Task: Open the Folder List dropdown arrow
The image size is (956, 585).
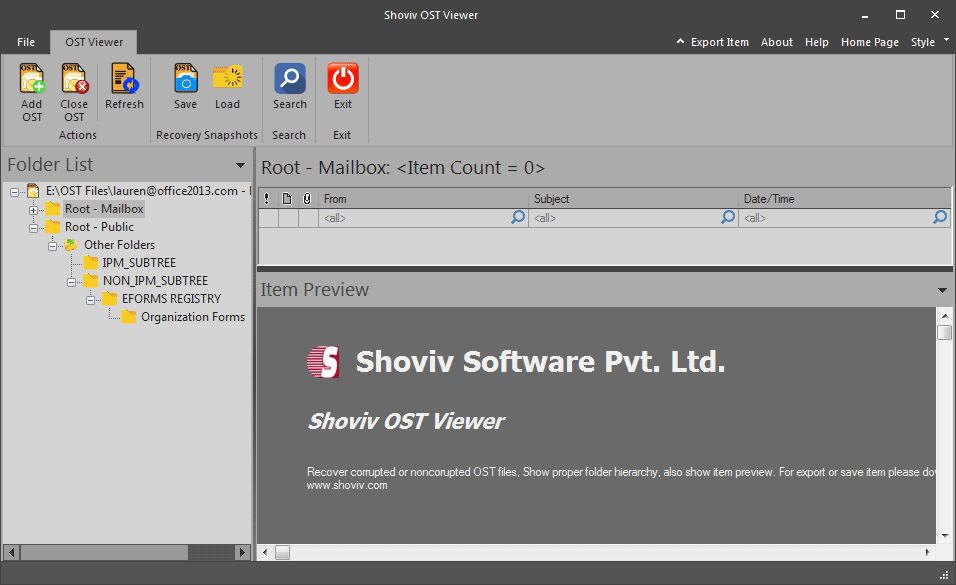Action: [x=240, y=165]
